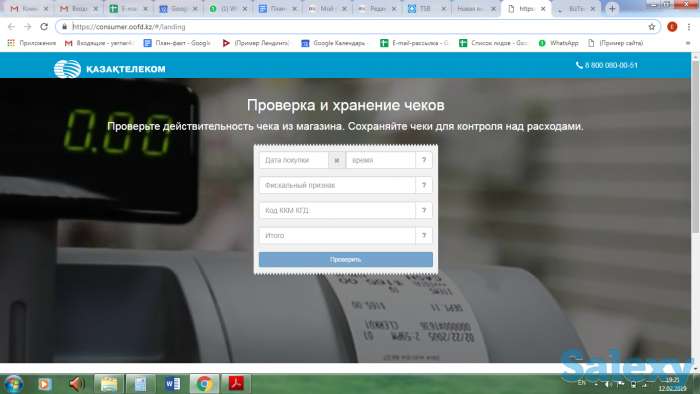Click into the Код ККМ КГД field
Screen dimensions: 700x394
tap(338, 210)
